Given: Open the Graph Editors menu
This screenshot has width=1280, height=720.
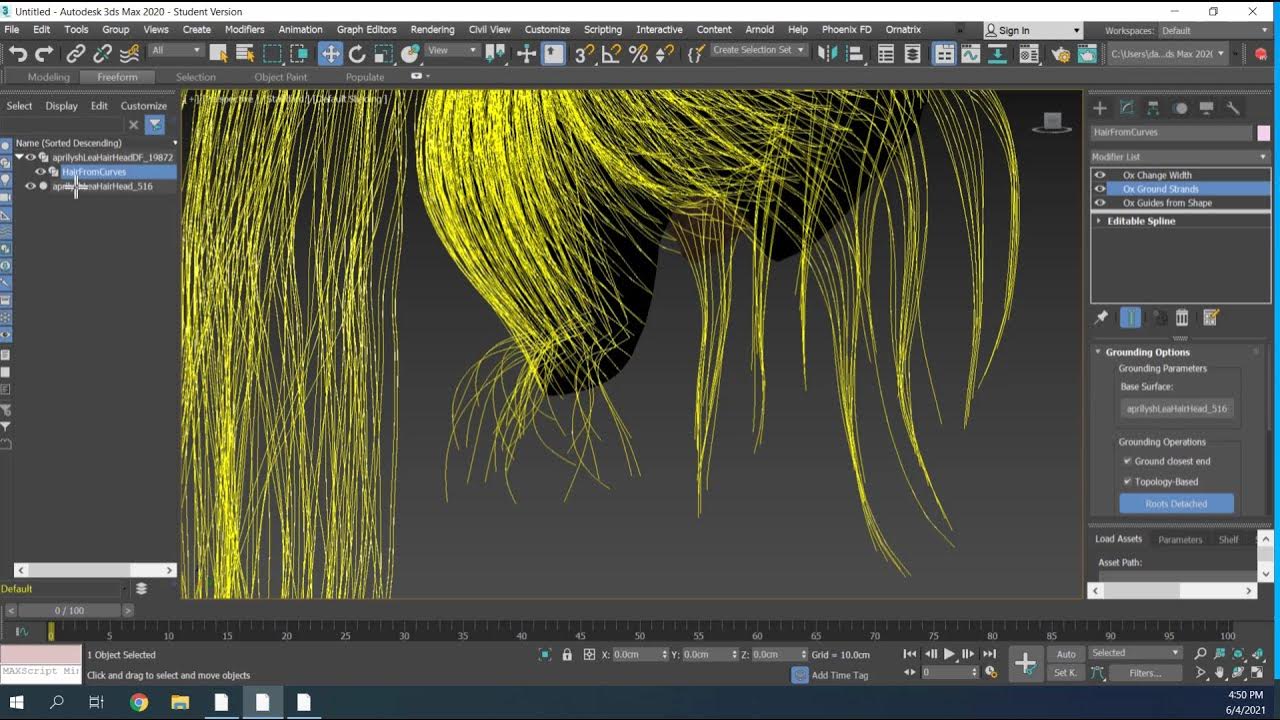Looking at the screenshot, I should pos(366,30).
